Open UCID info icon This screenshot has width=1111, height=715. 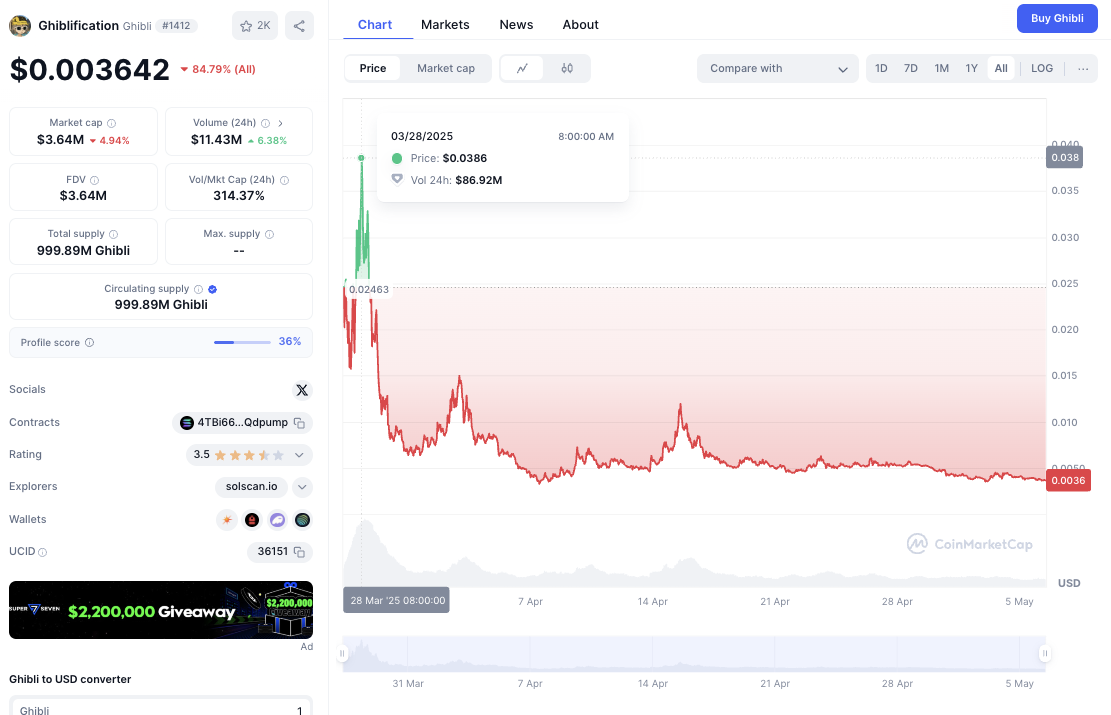pyautogui.click(x=43, y=552)
